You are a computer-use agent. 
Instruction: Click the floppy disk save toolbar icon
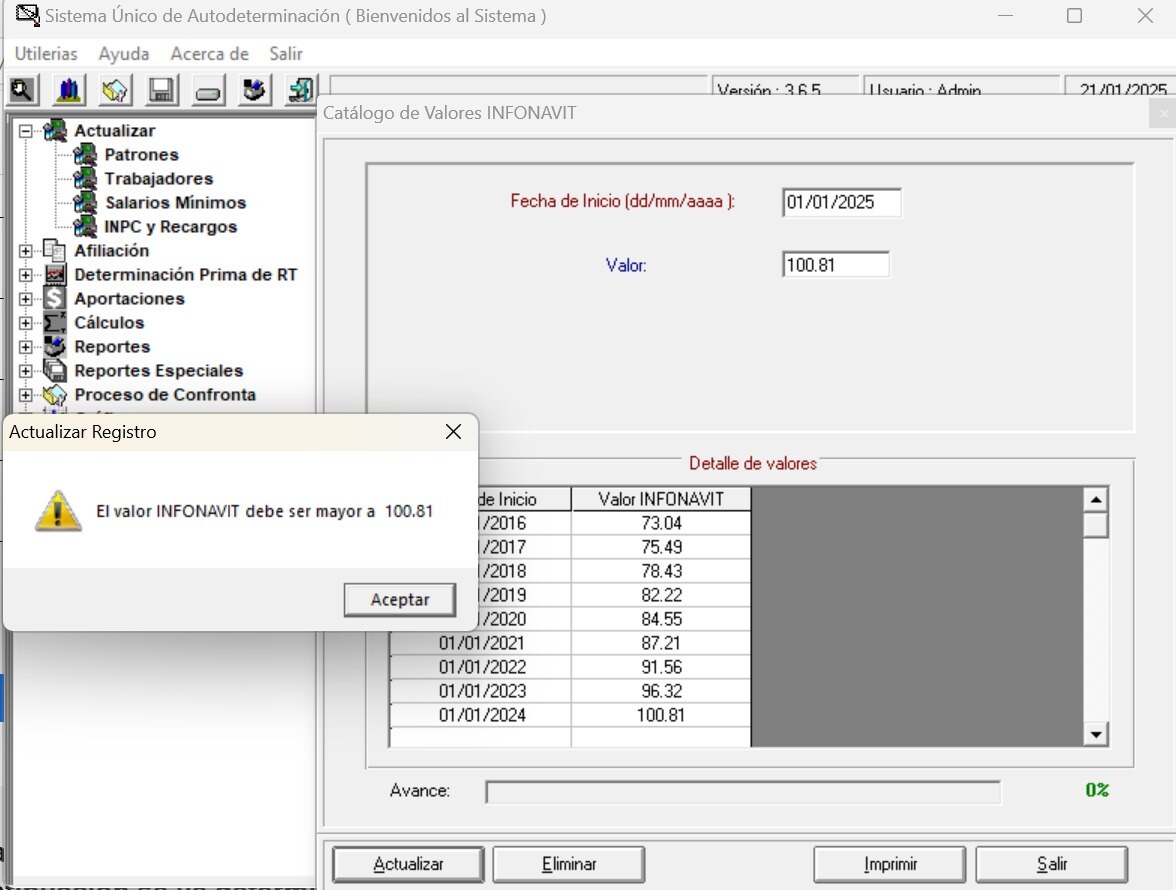point(162,91)
